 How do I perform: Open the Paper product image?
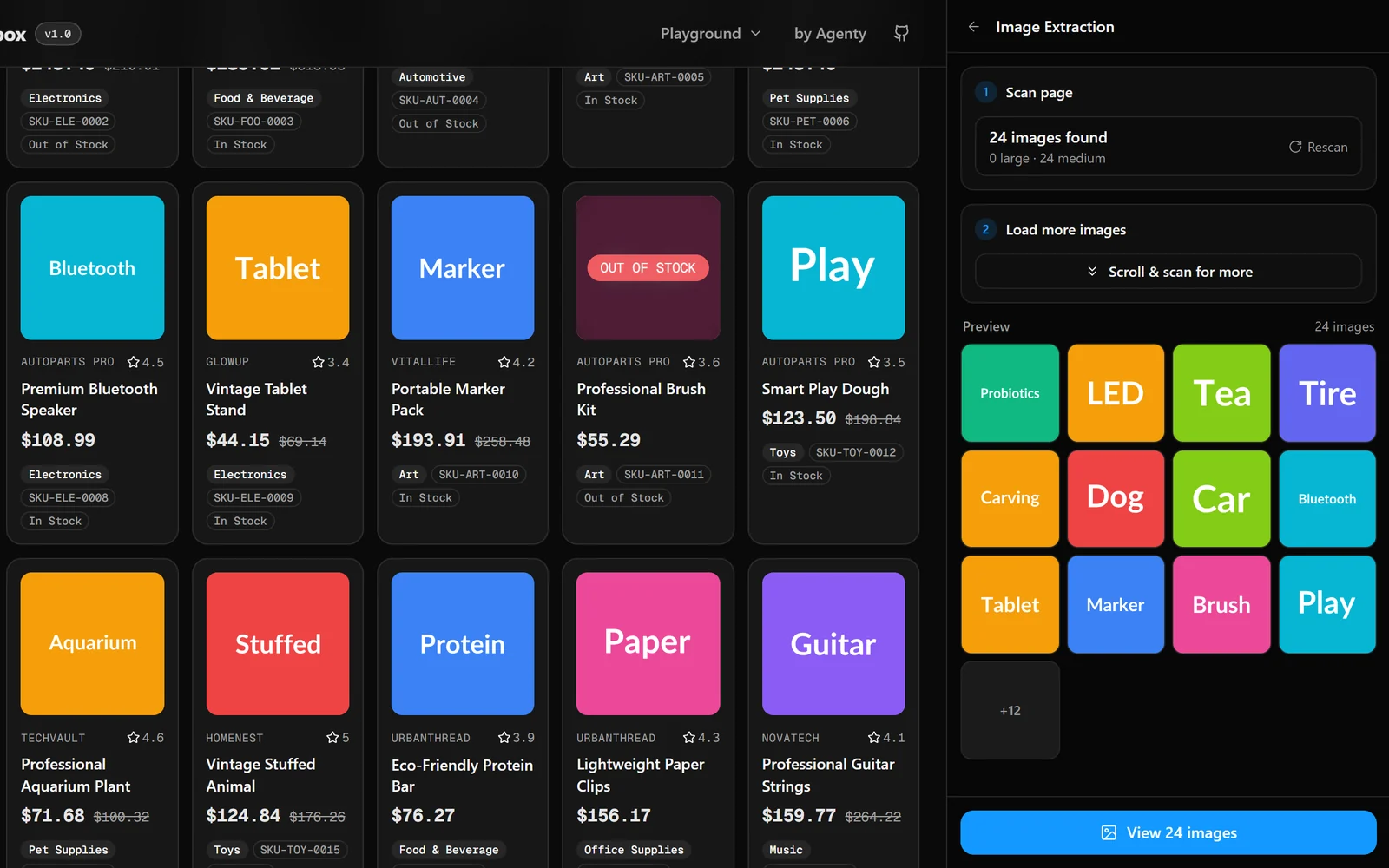[648, 643]
